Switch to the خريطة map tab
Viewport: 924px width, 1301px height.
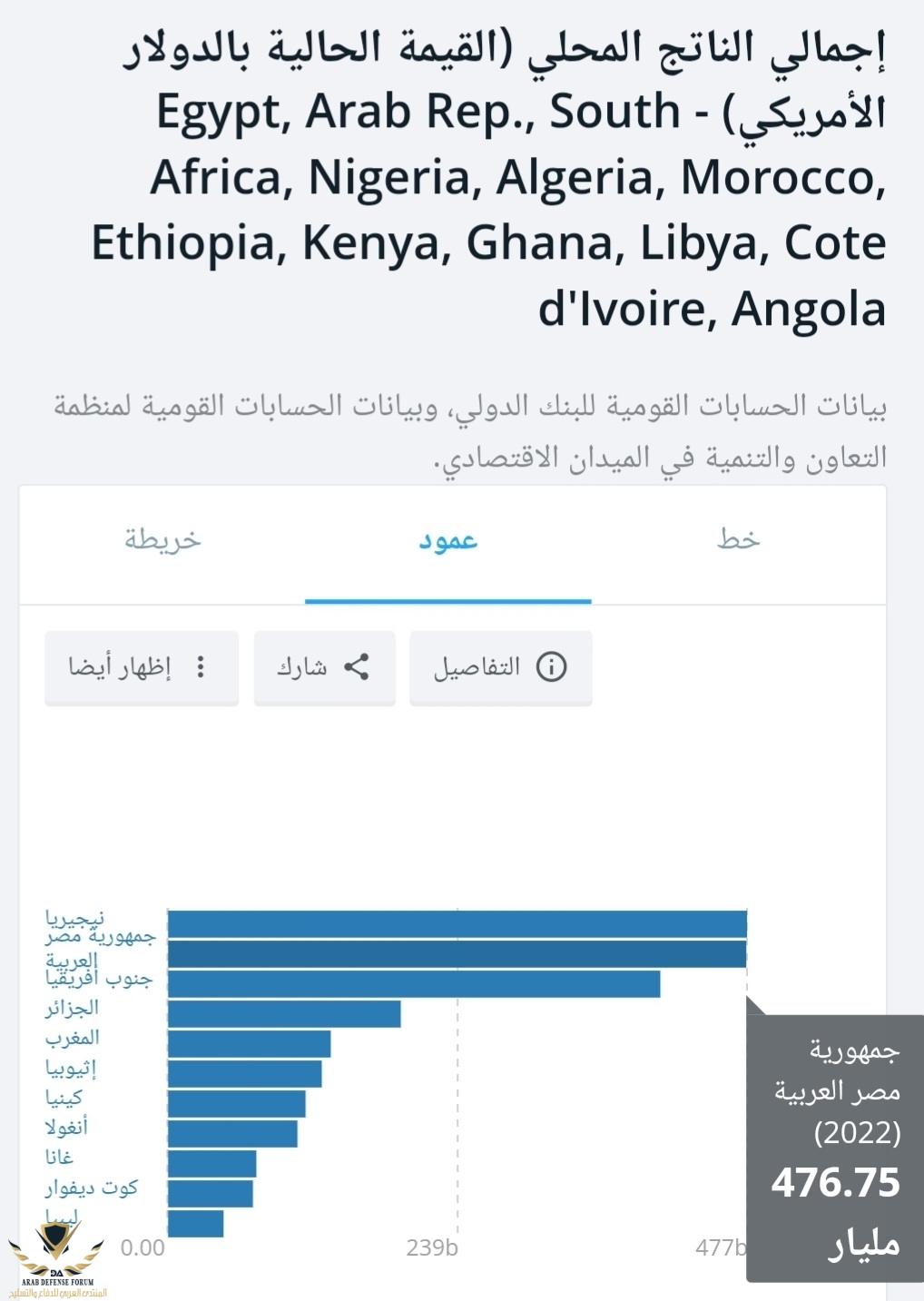click(162, 541)
